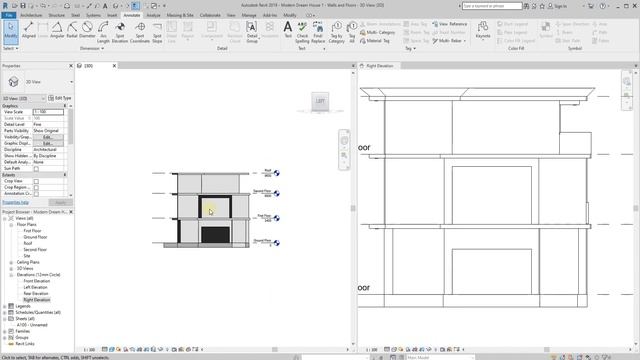Open the 3D View type selector dropdown
Viewport: 640px width, 360px height.
coord(71,82)
